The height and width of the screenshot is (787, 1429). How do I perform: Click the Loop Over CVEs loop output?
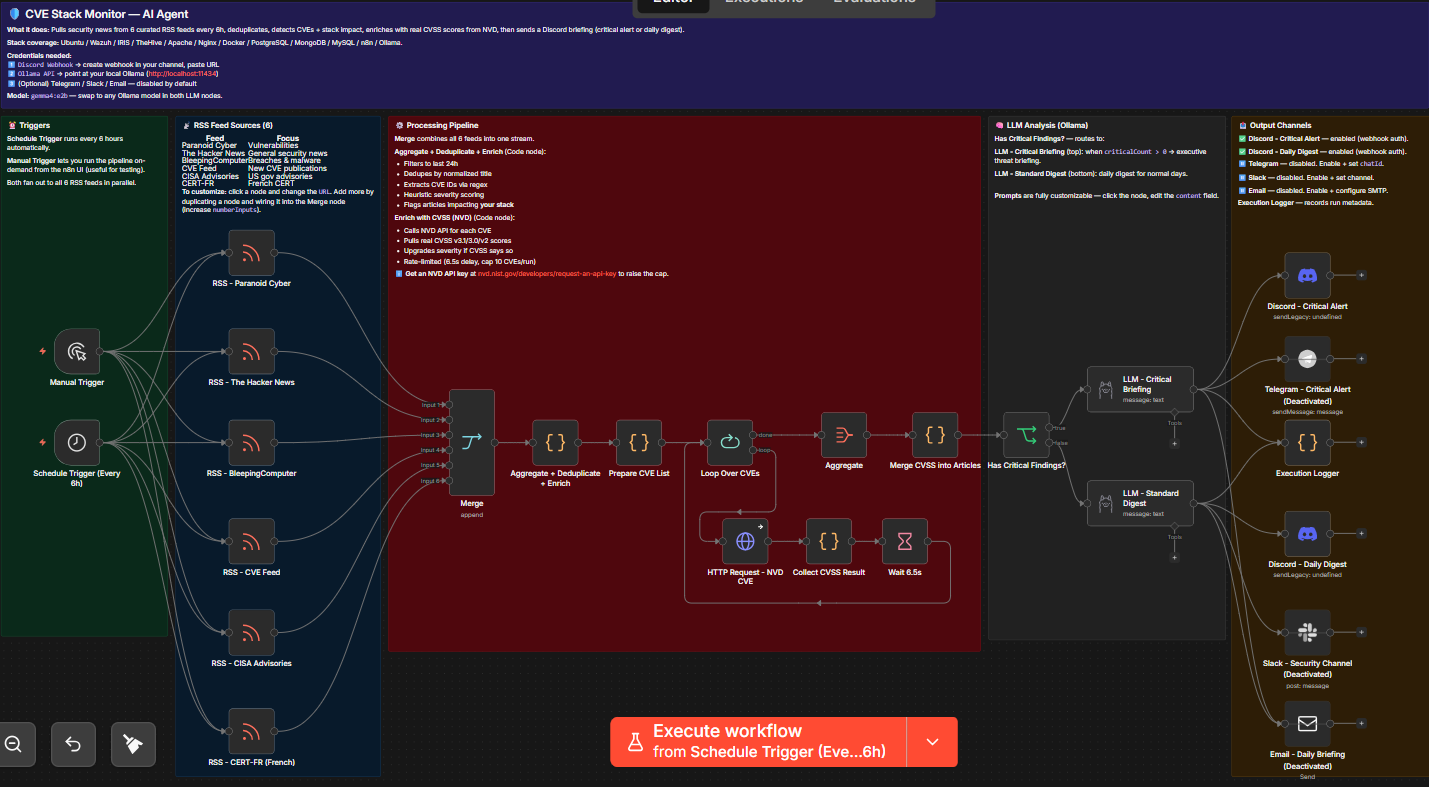pyautogui.click(x=754, y=450)
